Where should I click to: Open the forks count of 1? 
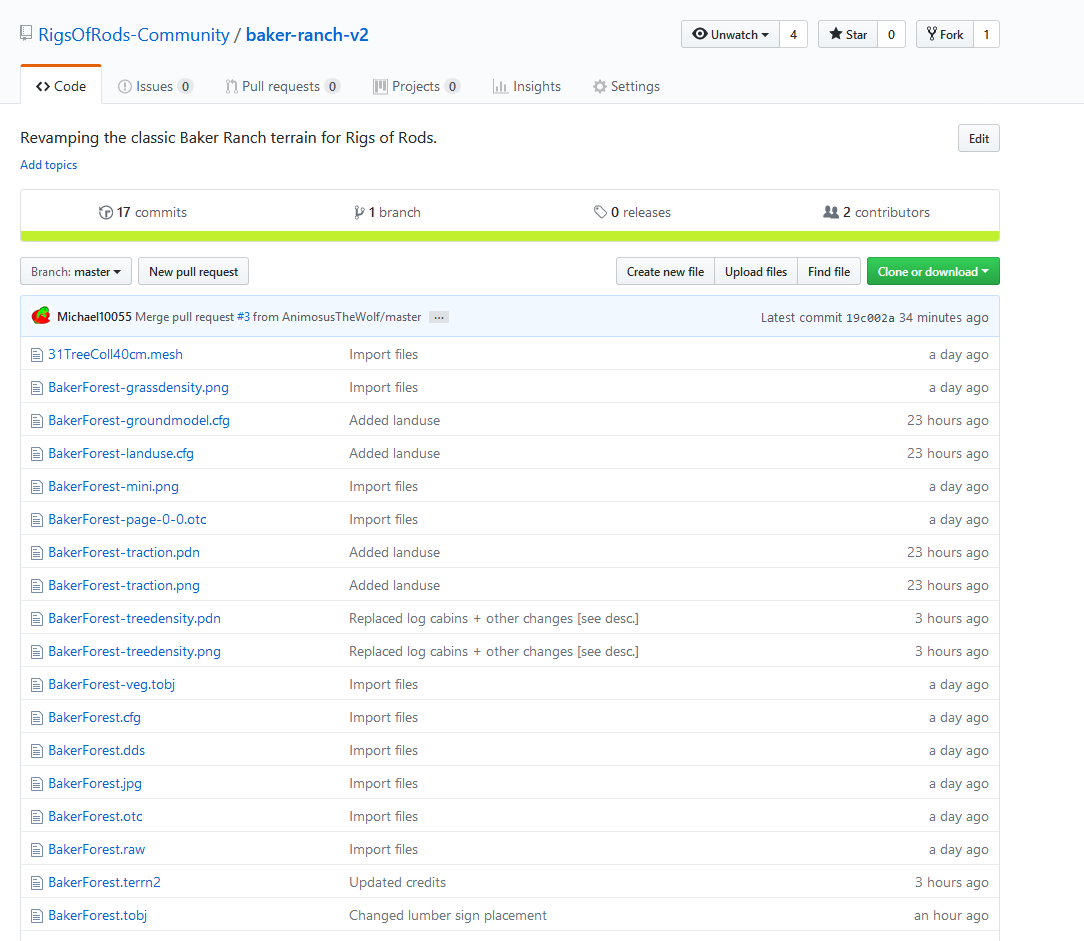(987, 34)
